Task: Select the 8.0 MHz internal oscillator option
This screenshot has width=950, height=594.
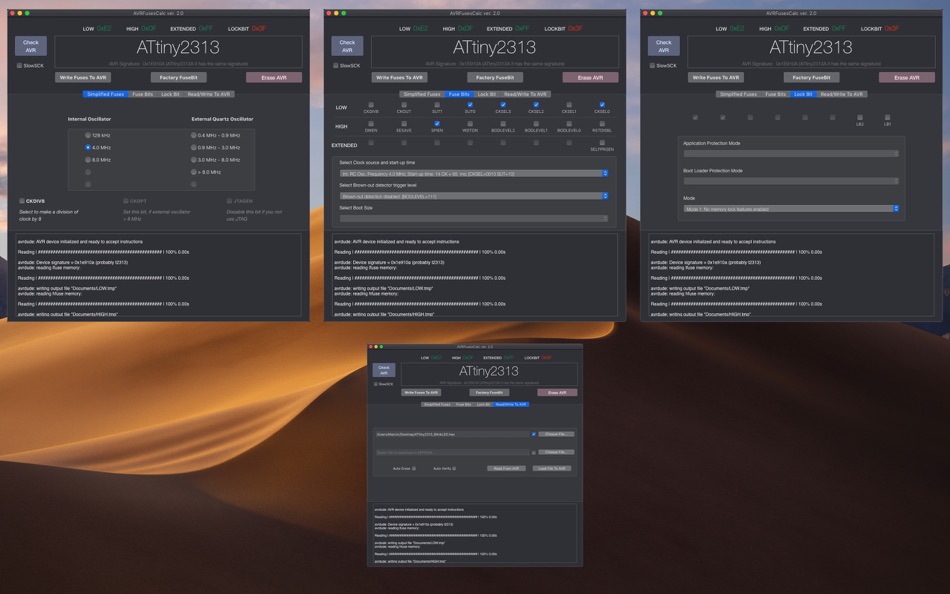Action: click(88, 160)
